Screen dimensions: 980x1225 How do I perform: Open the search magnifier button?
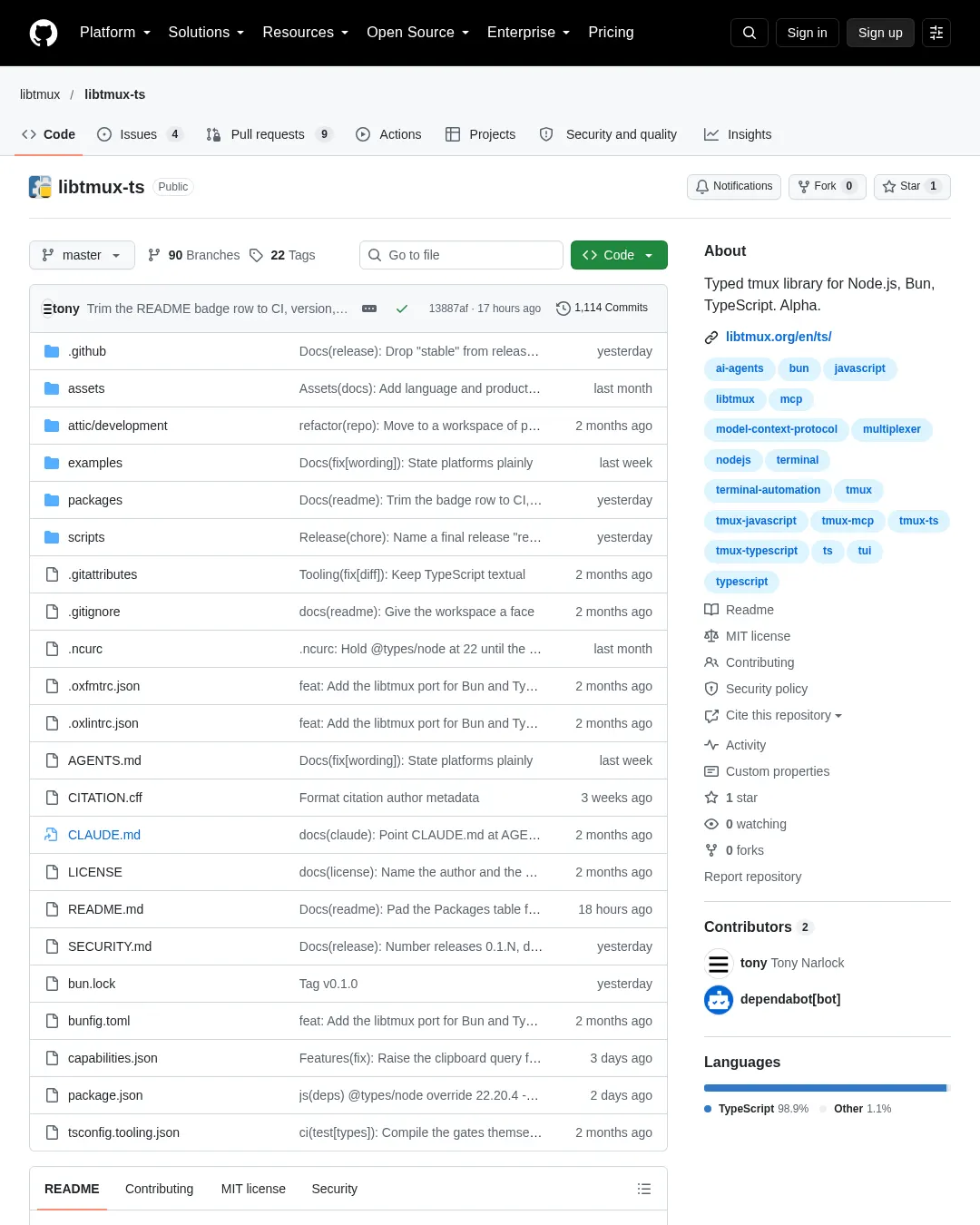(750, 33)
